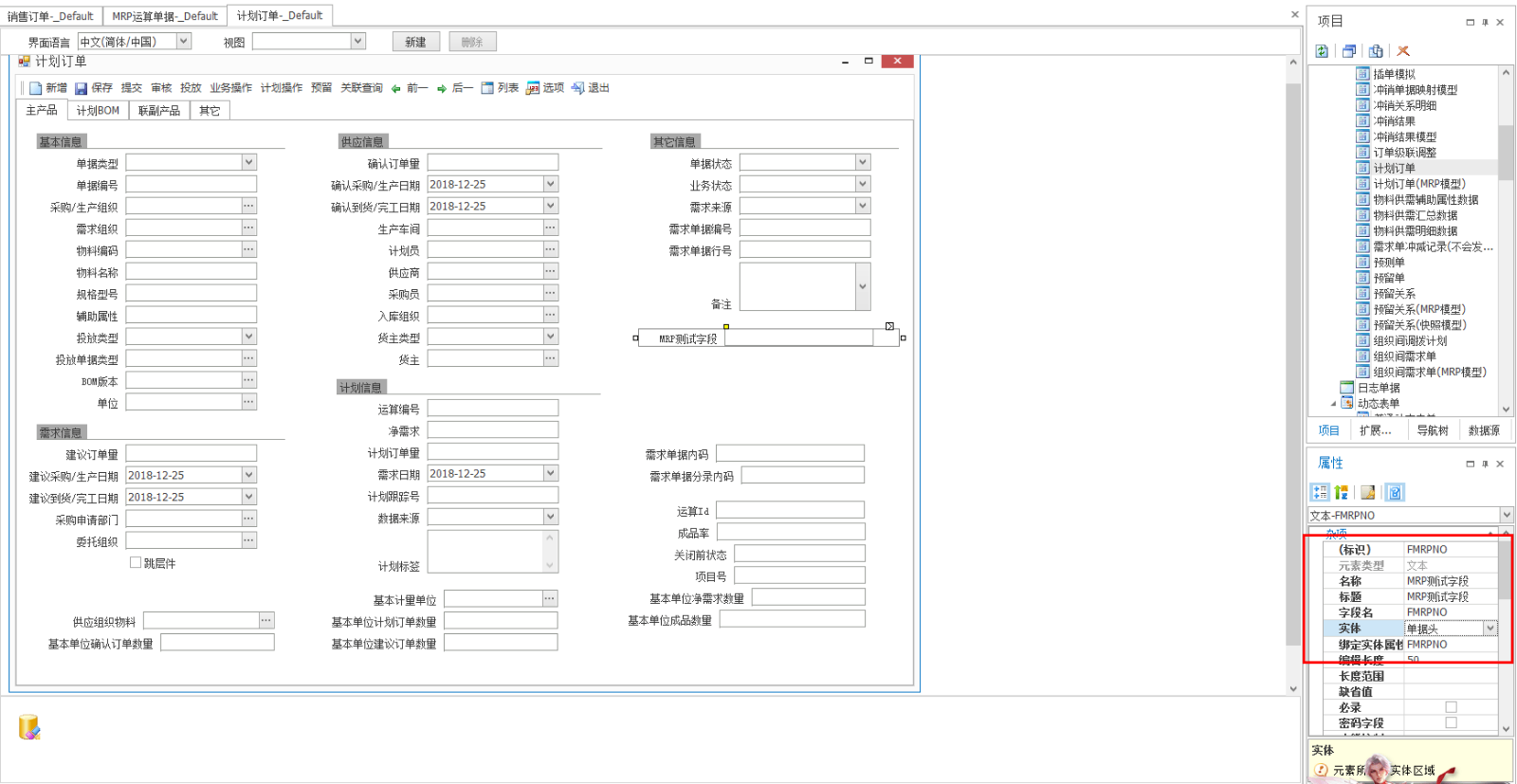Click the categorized view icon in 属性 panel
Screen dimensions: 1517x784
coord(1320,492)
